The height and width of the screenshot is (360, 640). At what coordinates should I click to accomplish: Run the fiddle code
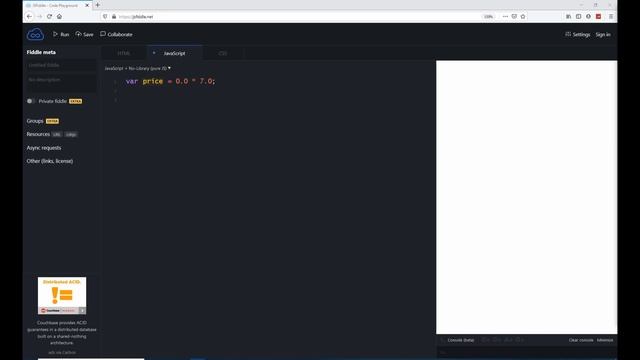pos(61,34)
